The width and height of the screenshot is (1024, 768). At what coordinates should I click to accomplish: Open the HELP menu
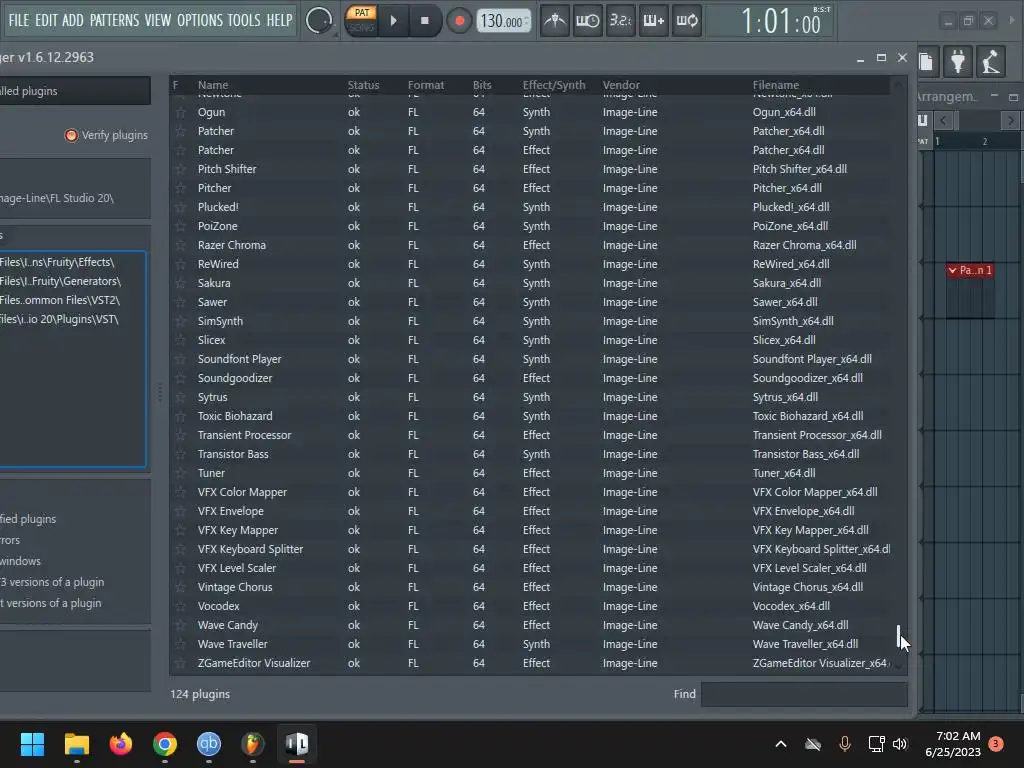(x=280, y=20)
